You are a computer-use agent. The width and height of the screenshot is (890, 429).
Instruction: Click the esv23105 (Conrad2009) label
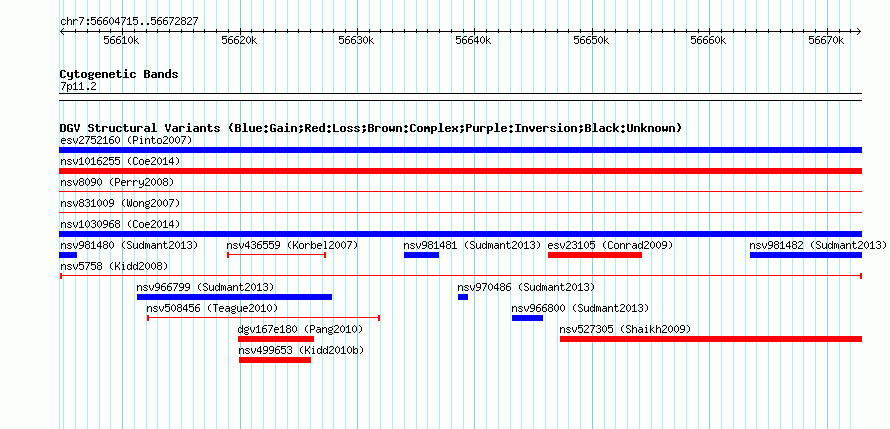click(610, 245)
